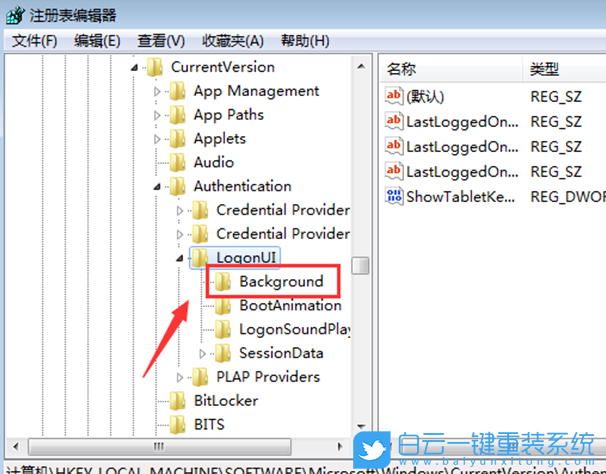Image resolution: width=606 pixels, height=474 pixels.
Task: Click the tree vertical scrollbar thumb
Action: coord(360,266)
